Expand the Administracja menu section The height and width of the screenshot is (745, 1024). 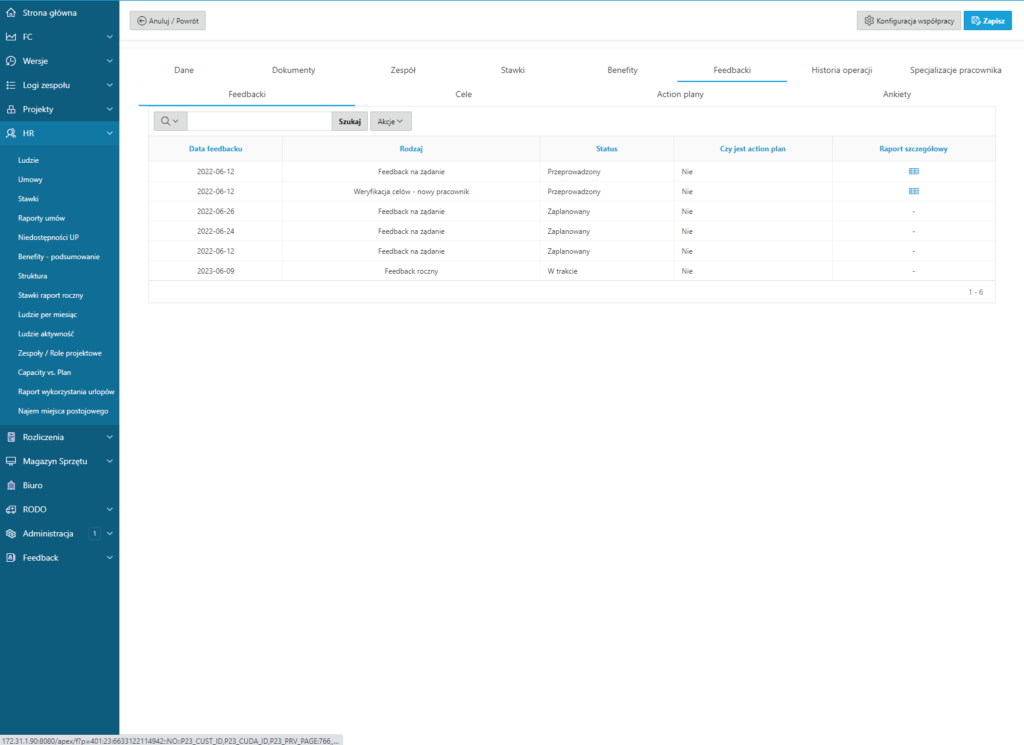click(110, 533)
